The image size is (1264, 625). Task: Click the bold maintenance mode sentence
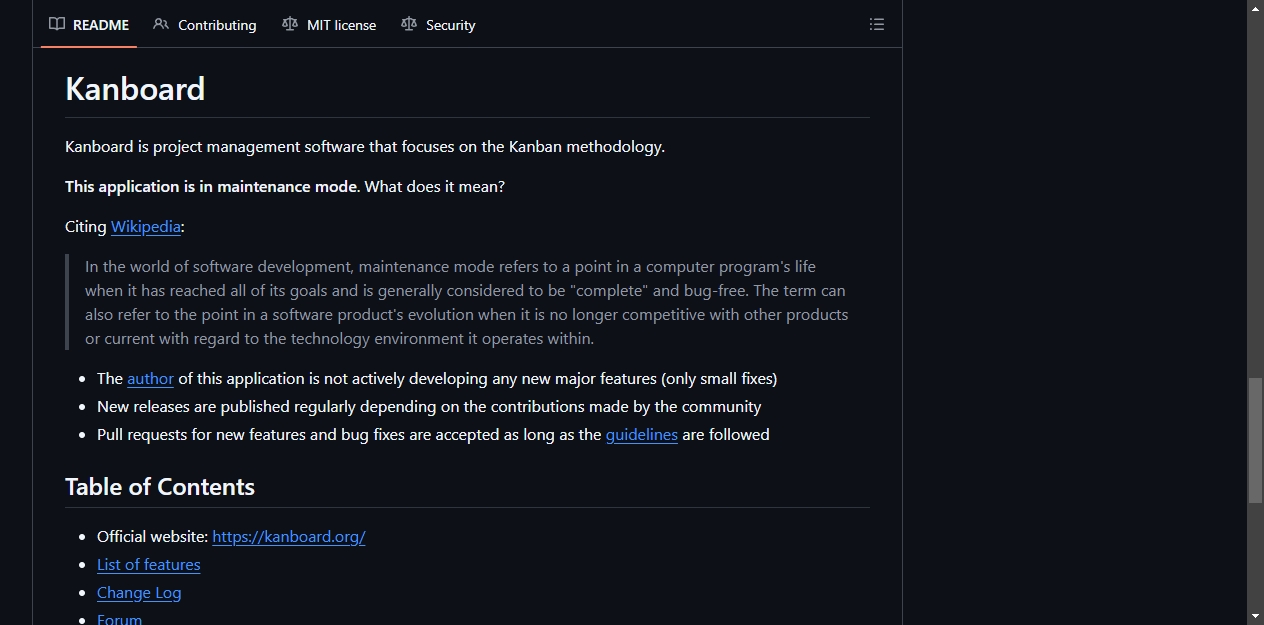[211, 186]
